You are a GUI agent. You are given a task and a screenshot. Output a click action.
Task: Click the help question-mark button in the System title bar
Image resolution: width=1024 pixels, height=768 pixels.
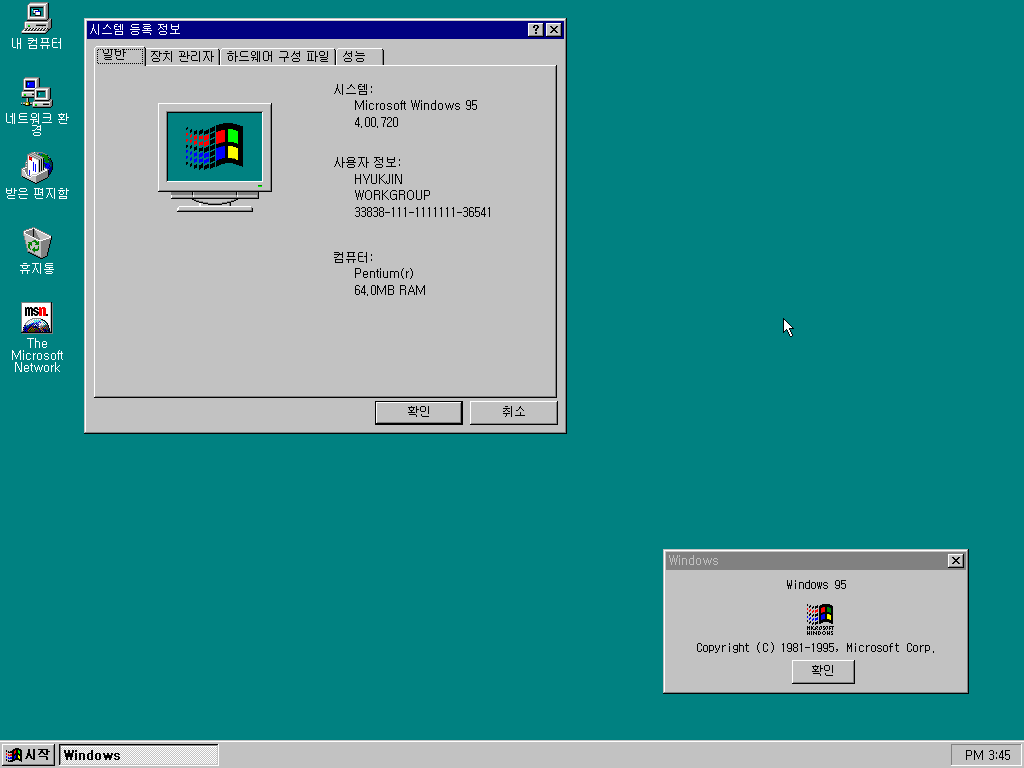[x=536, y=29]
